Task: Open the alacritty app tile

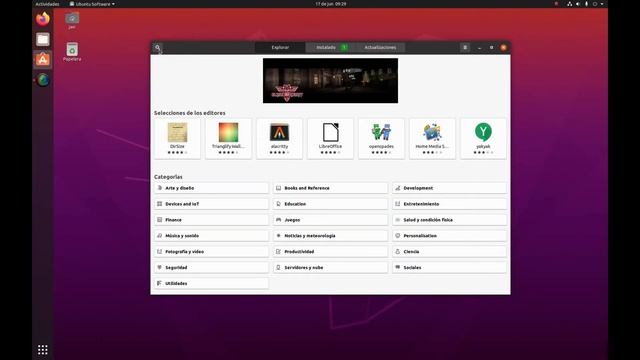Action: coord(279,138)
